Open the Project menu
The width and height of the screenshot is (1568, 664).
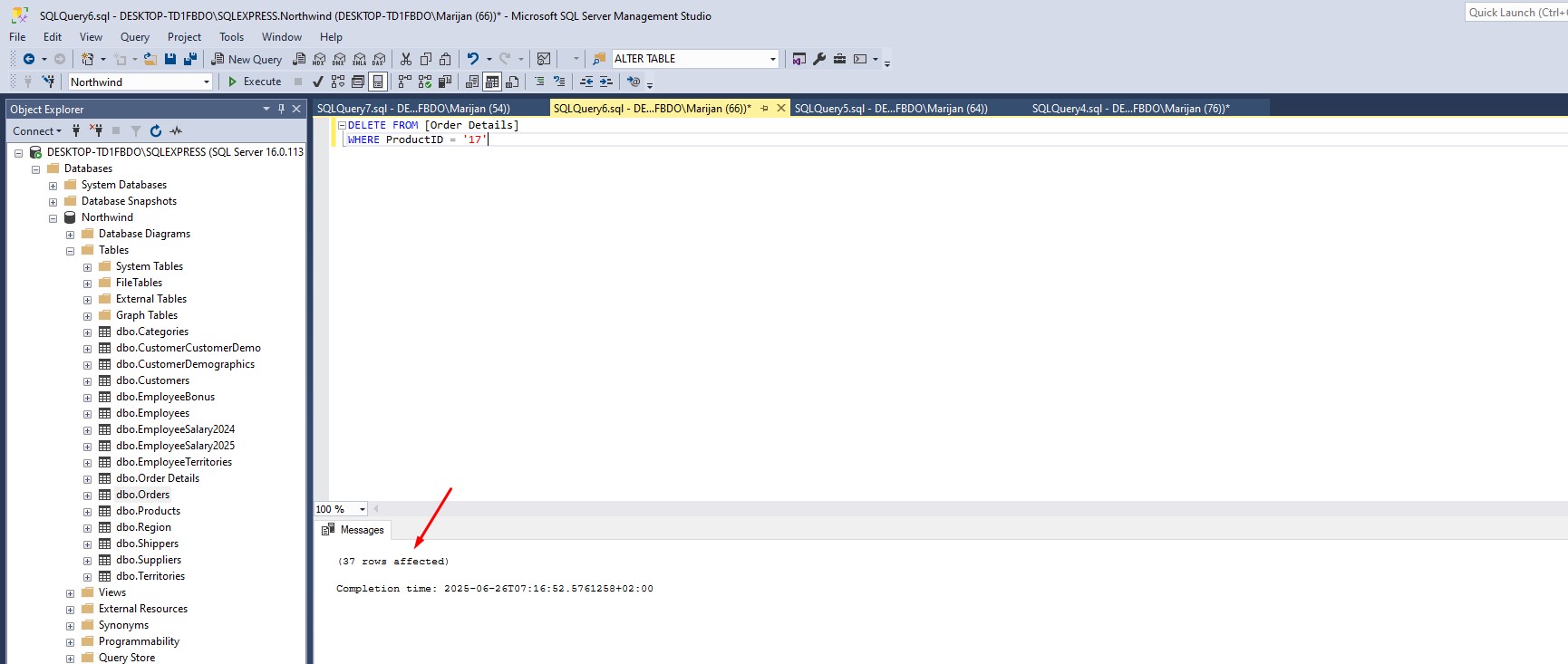[x=184, y=37]
